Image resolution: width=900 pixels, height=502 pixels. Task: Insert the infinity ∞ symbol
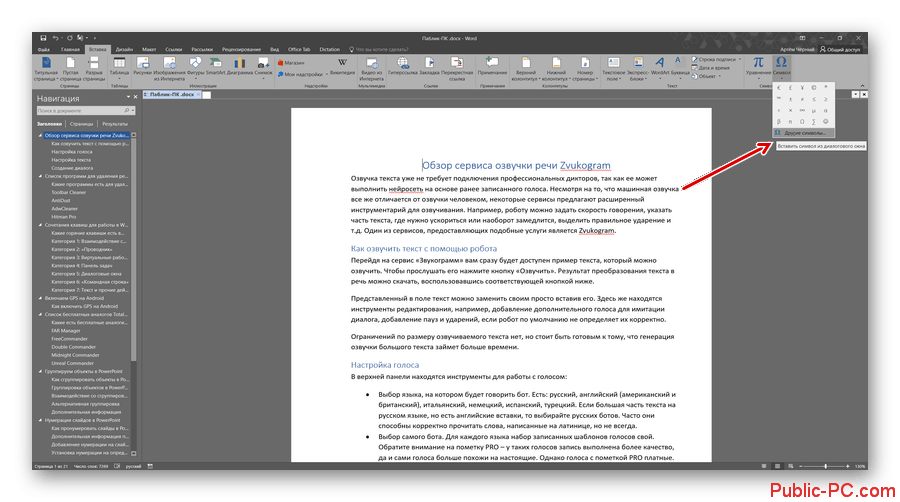click(x=802, y=110)
